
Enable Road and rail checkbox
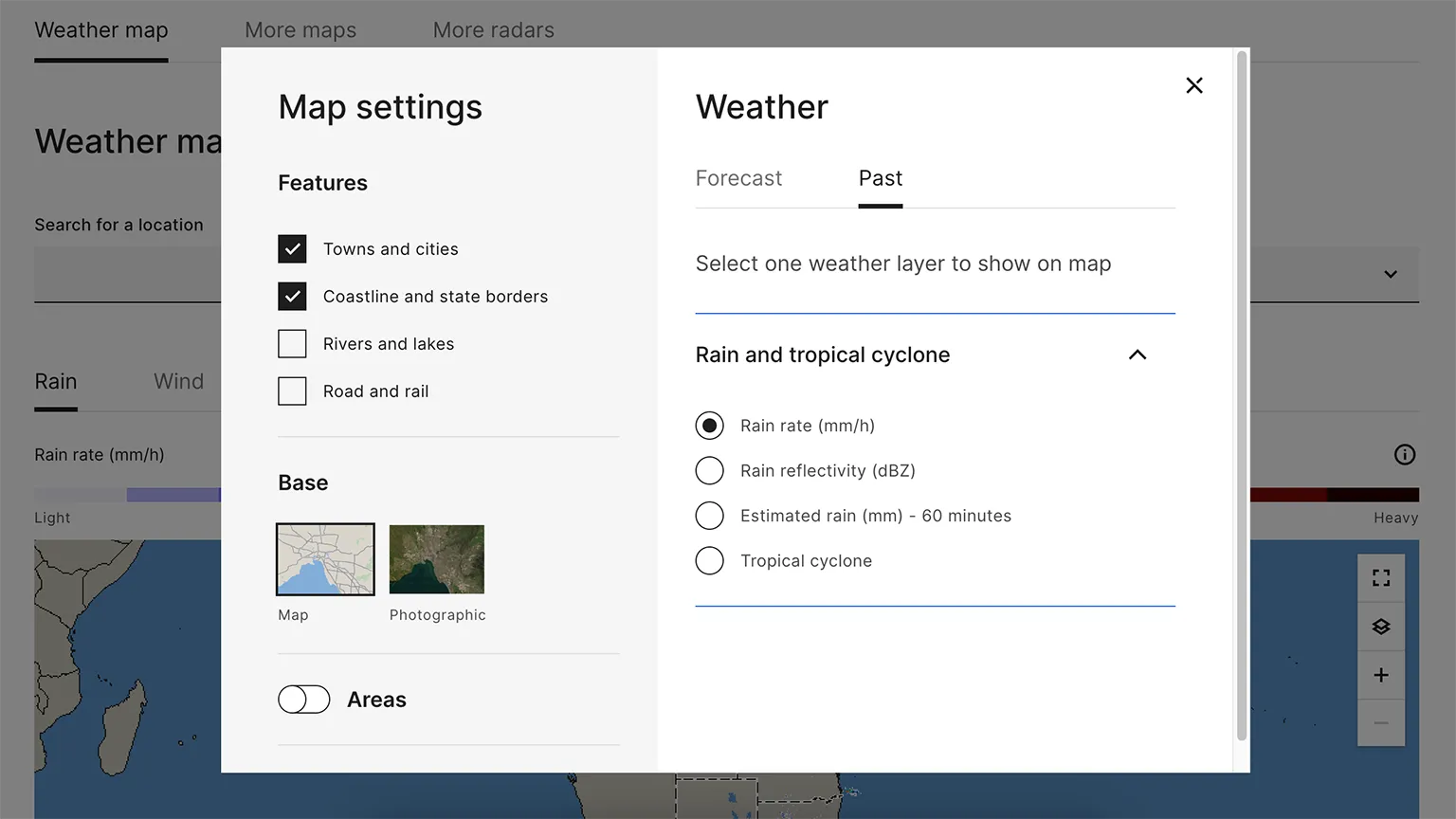pyautogui.click(x=292, y=391)
